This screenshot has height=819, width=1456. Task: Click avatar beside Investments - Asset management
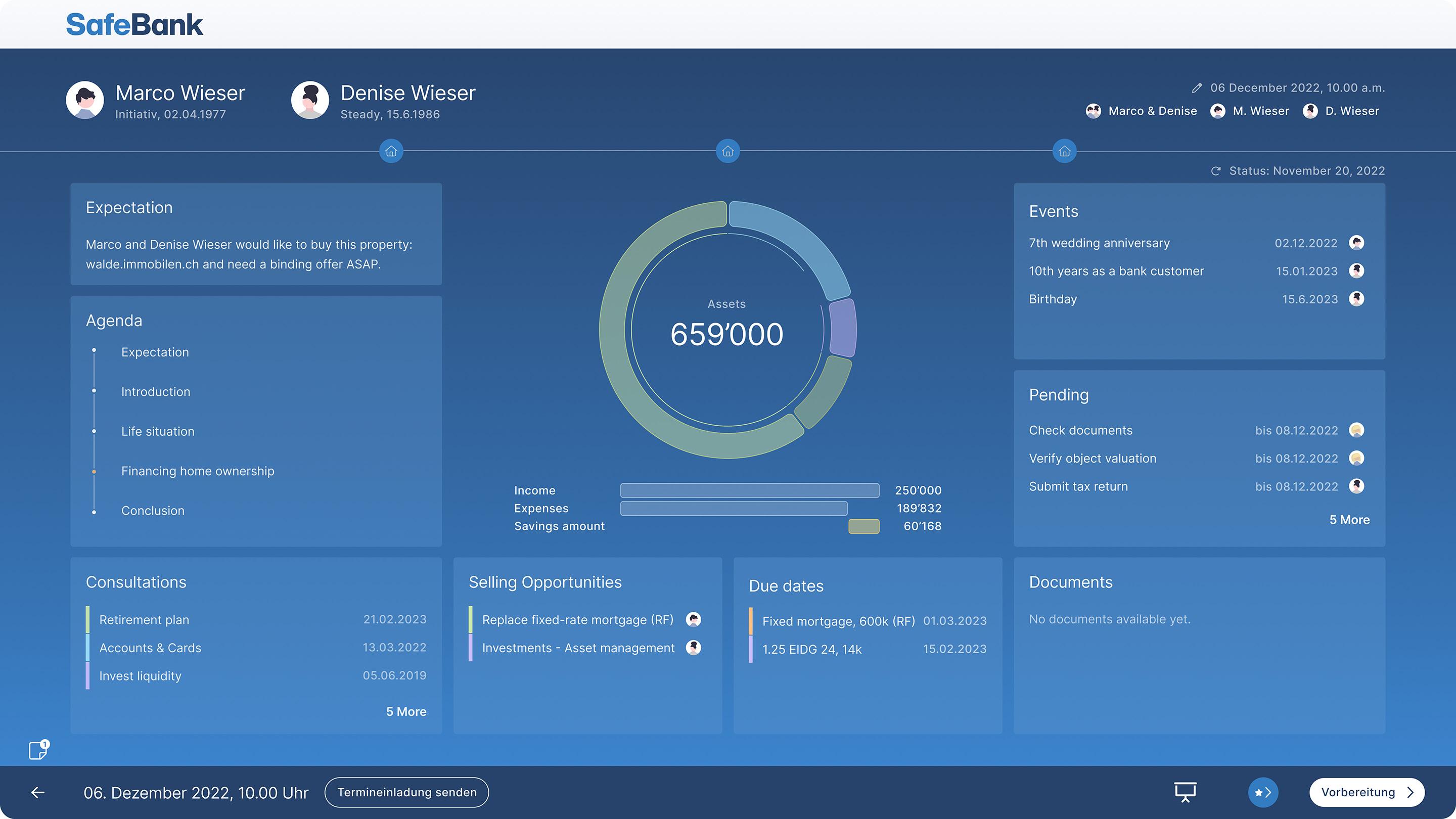(694, 648)
